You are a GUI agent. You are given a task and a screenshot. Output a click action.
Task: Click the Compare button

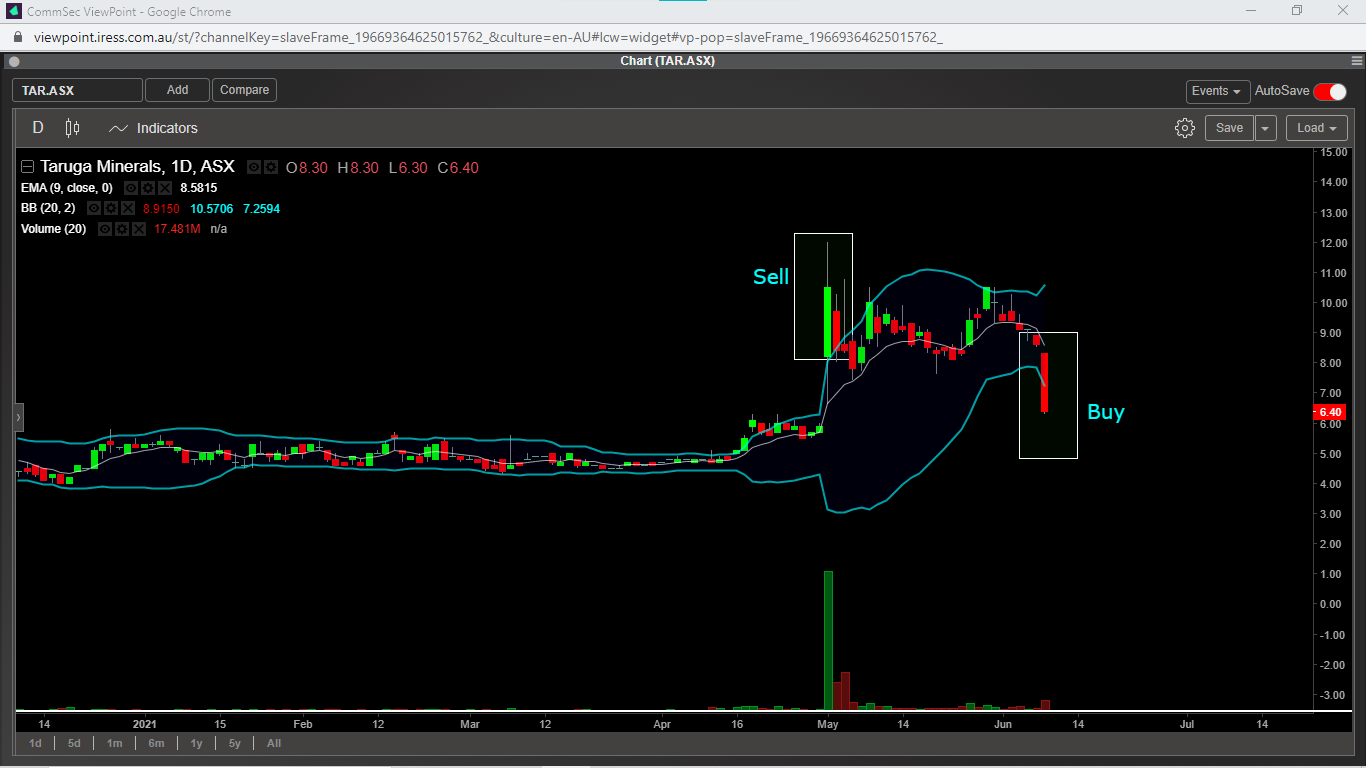pos(244,90)
